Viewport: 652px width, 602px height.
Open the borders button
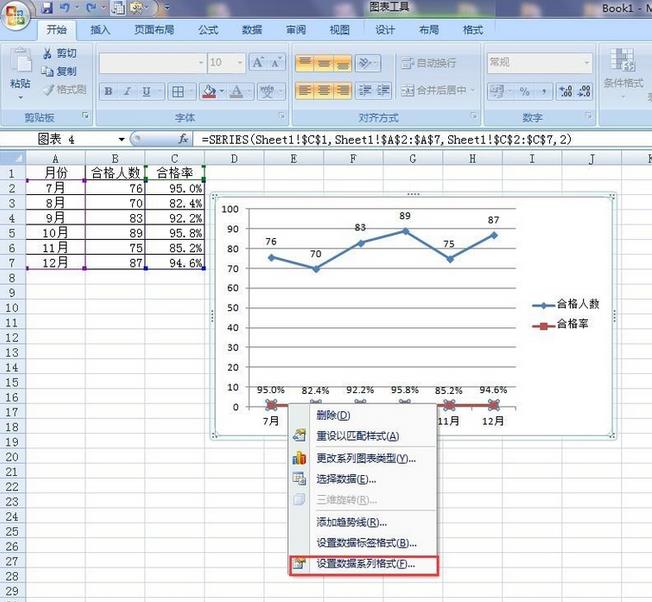point(178,91)
